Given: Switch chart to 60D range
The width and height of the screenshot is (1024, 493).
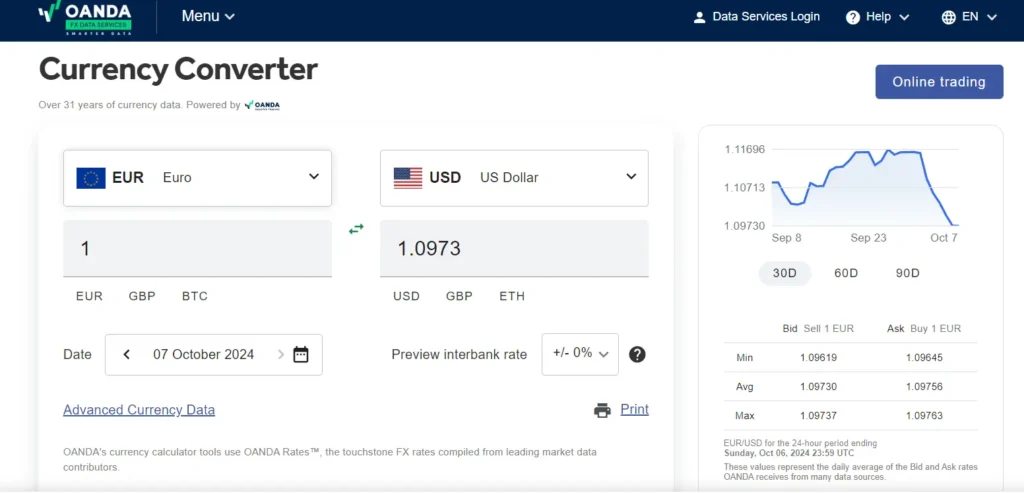Looking at the screenshot, I should [846, 274].
